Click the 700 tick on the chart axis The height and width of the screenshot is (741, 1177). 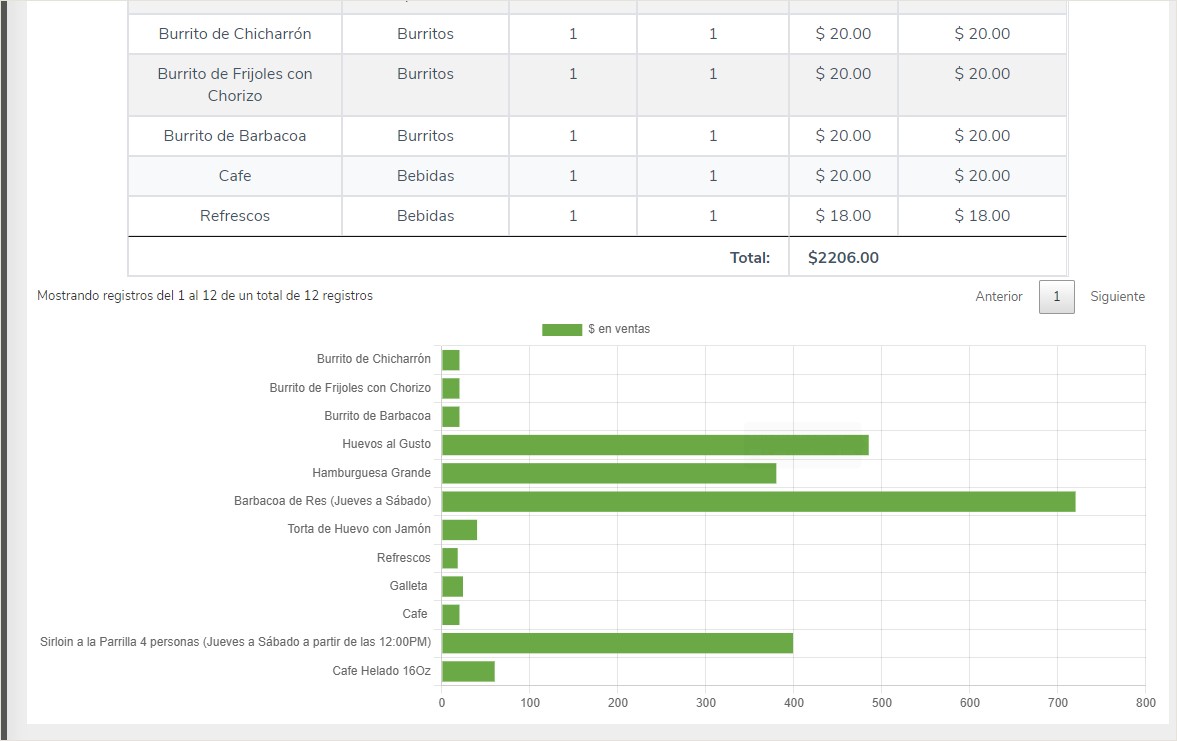click(x=1058, y=703)
